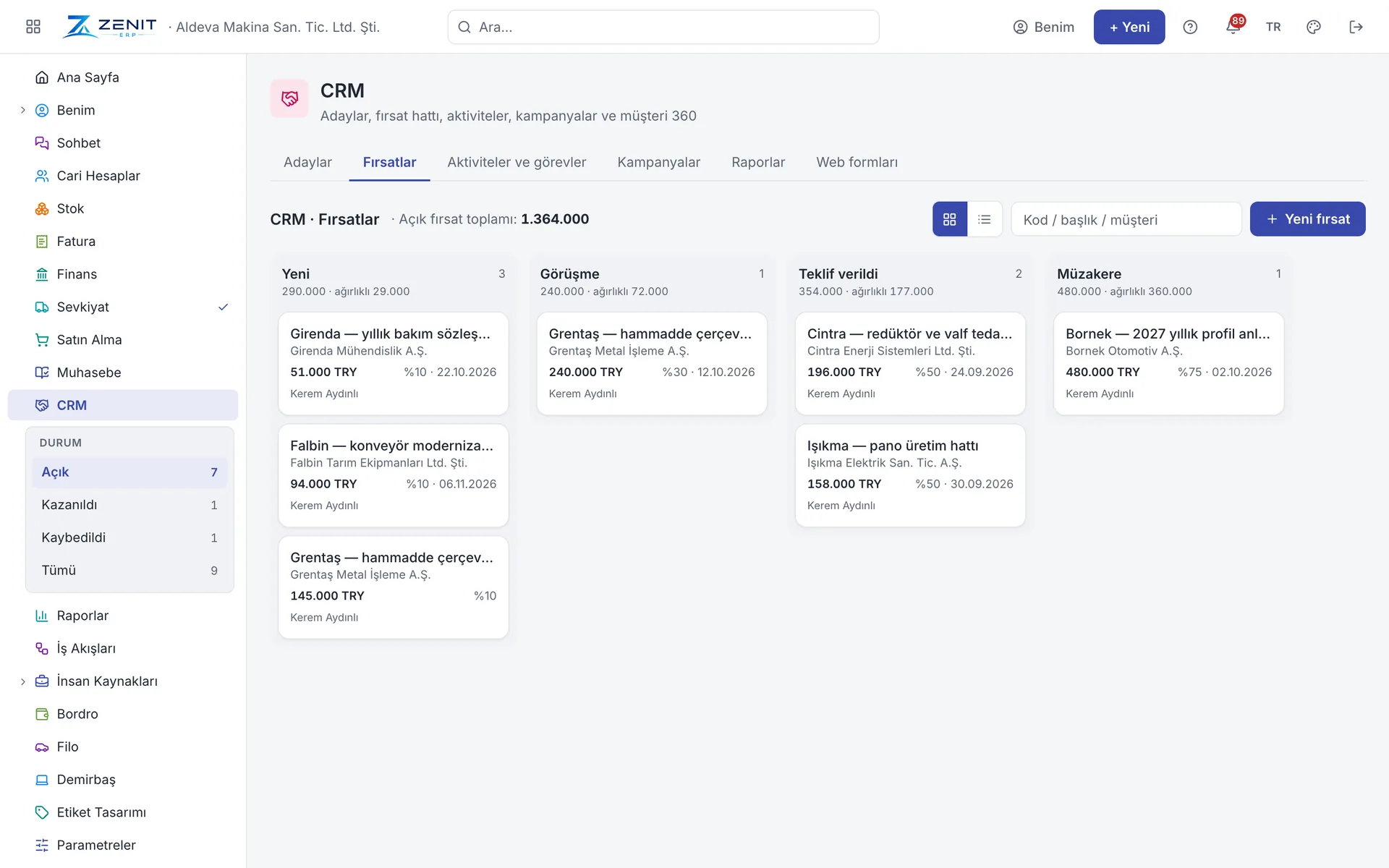Viewport: 1389px width, 868px height.
Task: Filter by Kazanıldı status
Action: [x=129, y=505]
